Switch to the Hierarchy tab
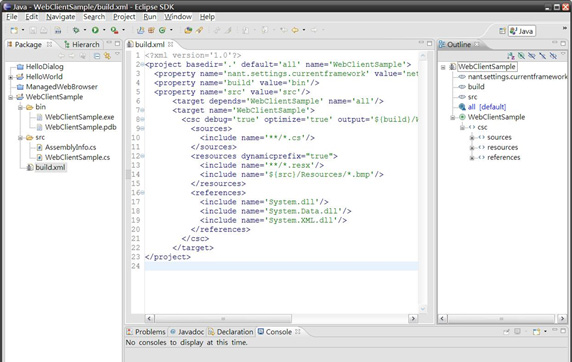Image resolution: width=572 pixels, height=362 pixels. 81,45
